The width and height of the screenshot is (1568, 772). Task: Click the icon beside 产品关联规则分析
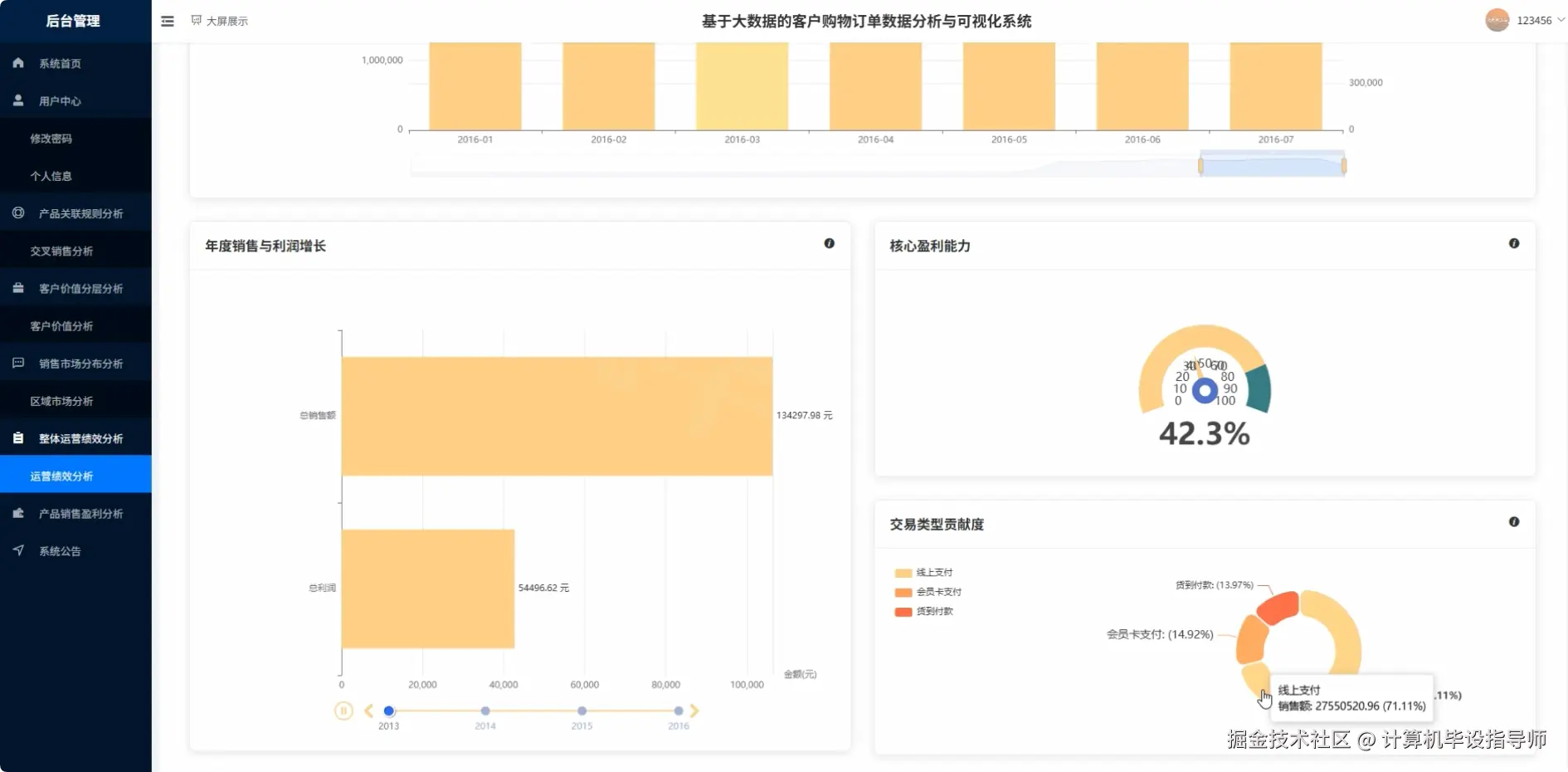point(18,213)
